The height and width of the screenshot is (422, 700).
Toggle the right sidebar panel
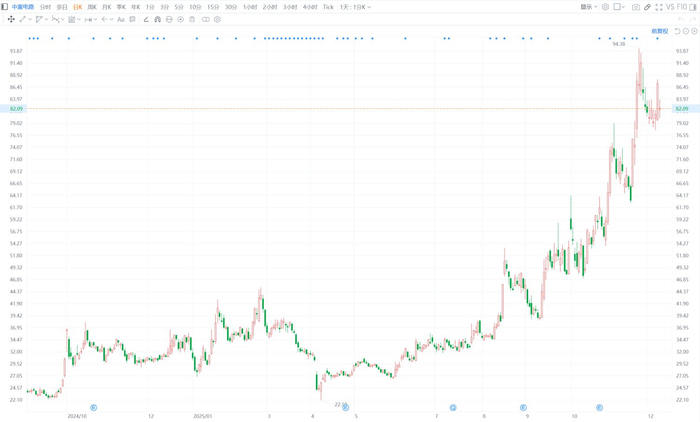pyautogui.click(x=696, y=7)
